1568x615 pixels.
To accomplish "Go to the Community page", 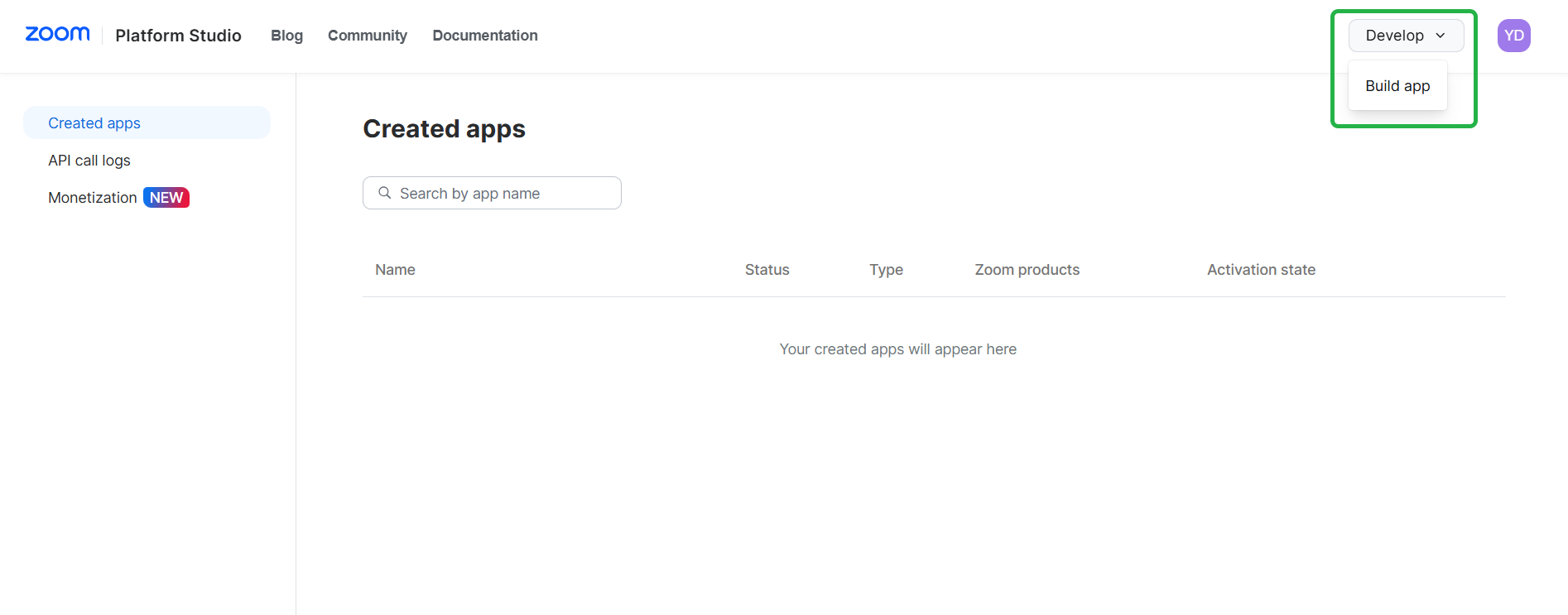I will pyautogui.click(x=368, y=36).
